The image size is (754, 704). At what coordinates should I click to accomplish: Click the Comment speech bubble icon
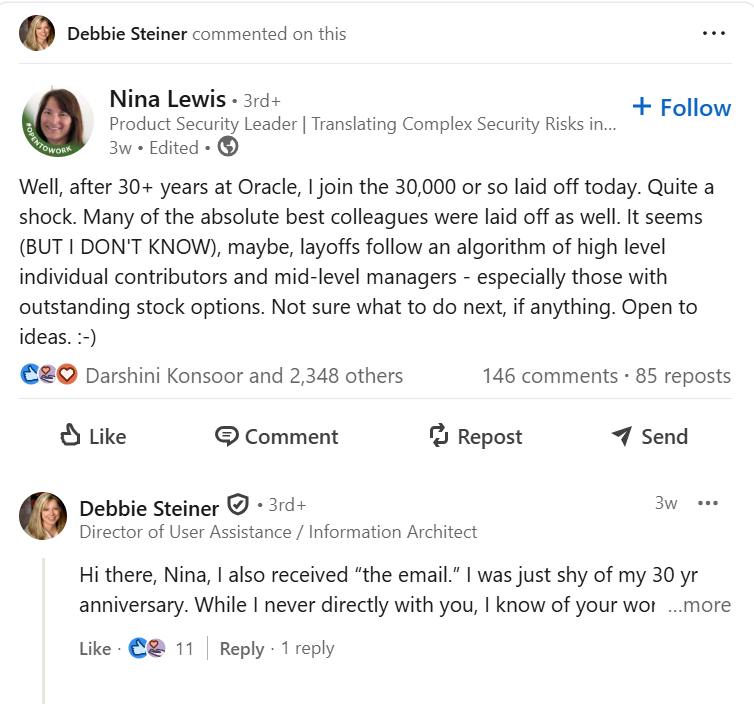(x=227, y=436)
